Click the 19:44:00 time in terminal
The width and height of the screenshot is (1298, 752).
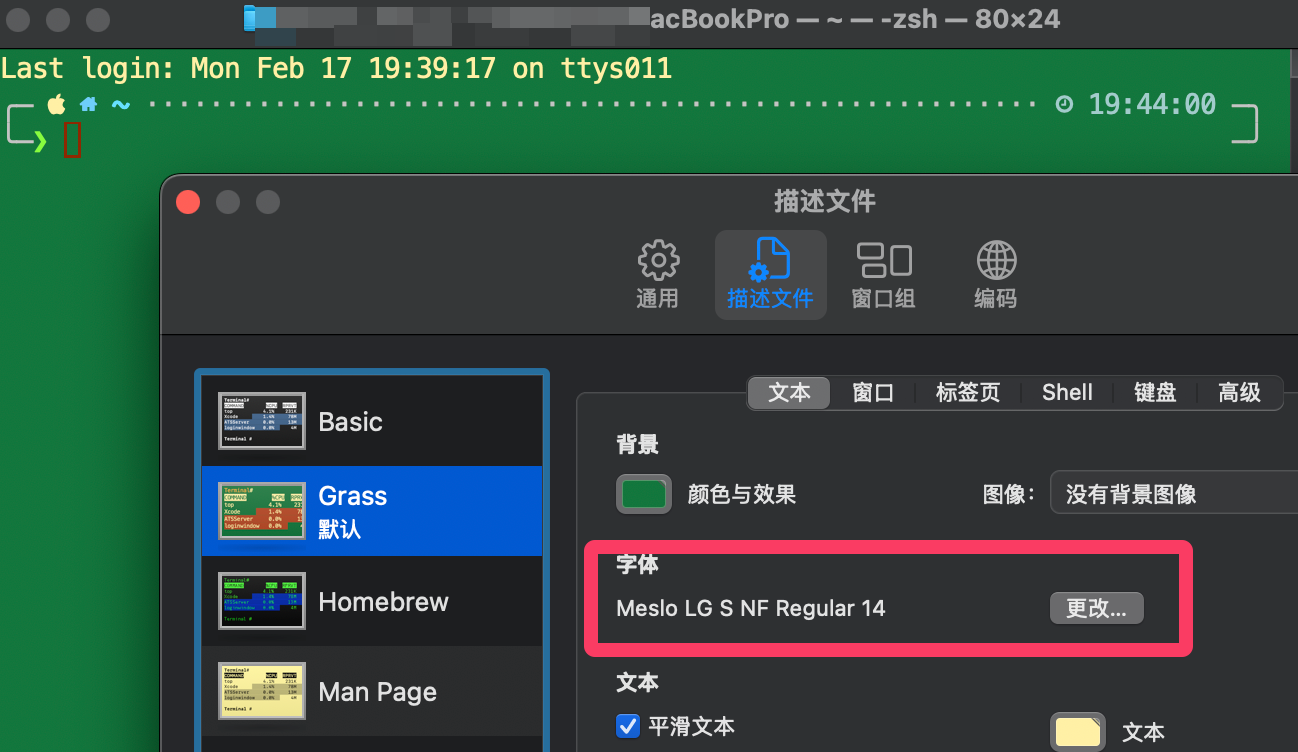tap(1152, 104)
